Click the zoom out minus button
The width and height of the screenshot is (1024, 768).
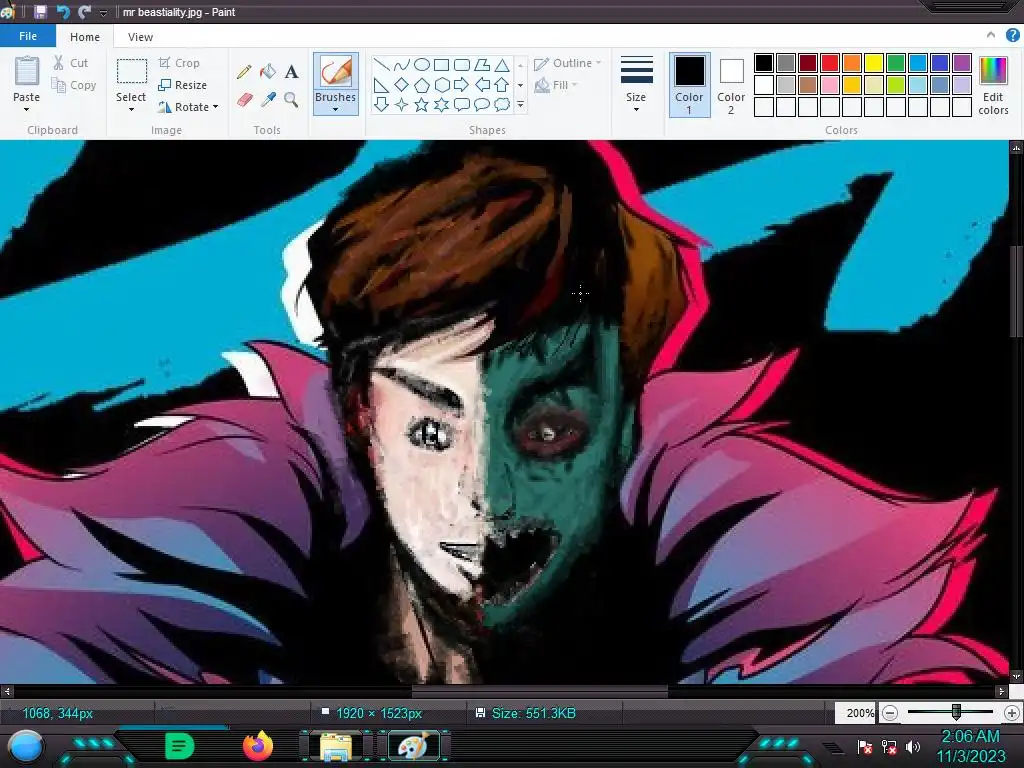click(889, 713)
